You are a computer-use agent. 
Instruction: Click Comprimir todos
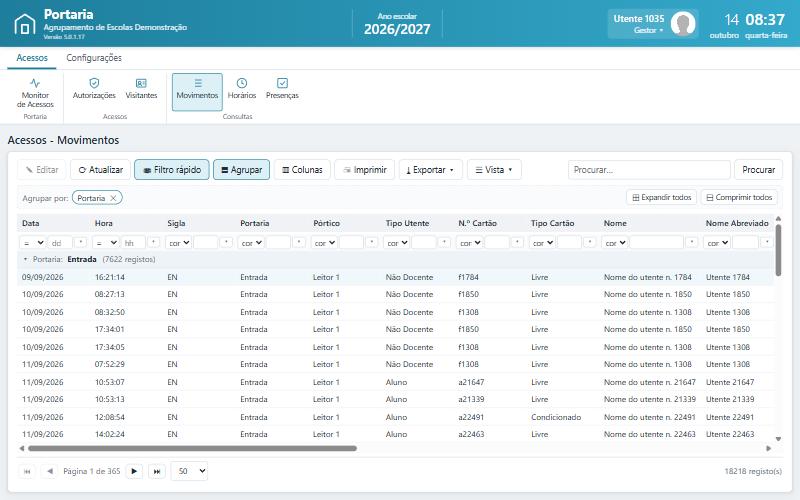click(x=739, y=197)
